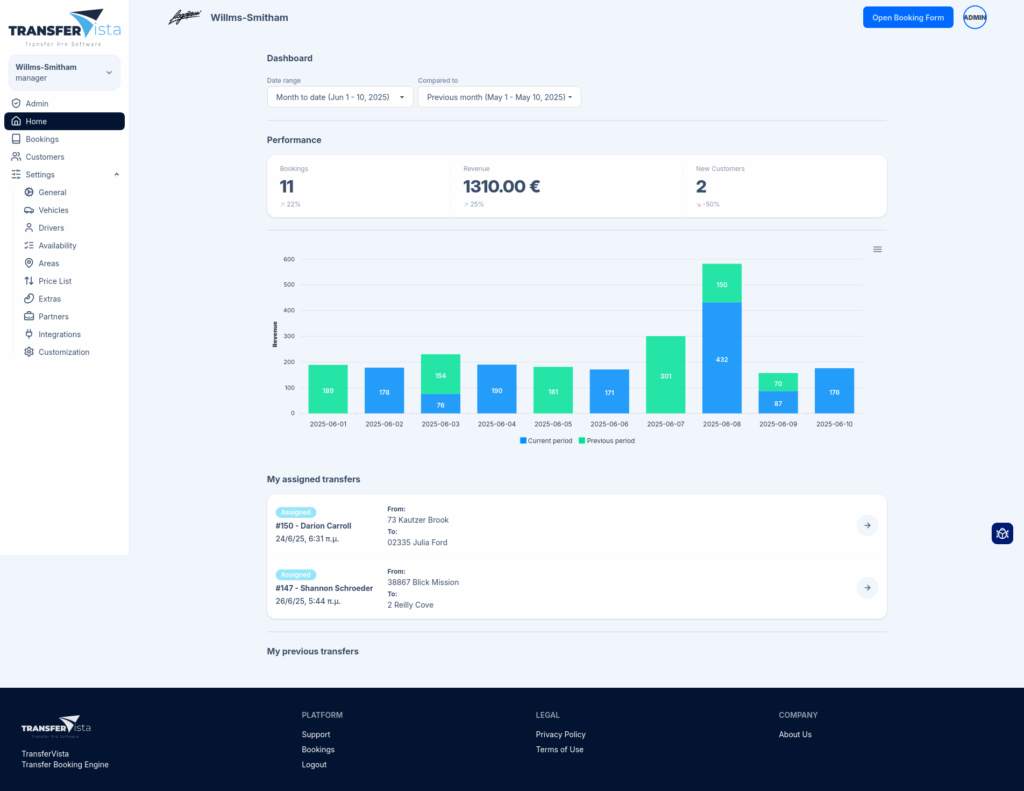This screenshot has width=1024, height=791.
Task: Open the ADMIN profile avatar
Action: (974, 17)
